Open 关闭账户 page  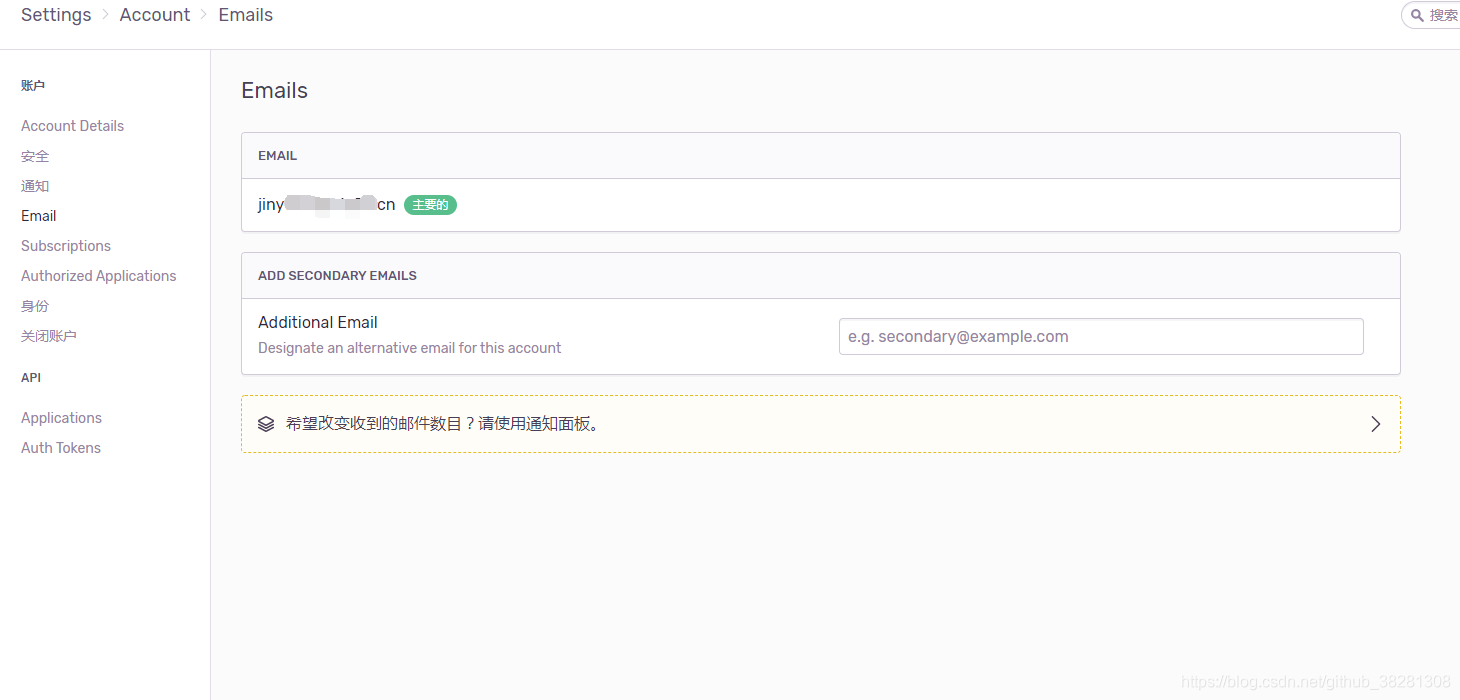49,336
